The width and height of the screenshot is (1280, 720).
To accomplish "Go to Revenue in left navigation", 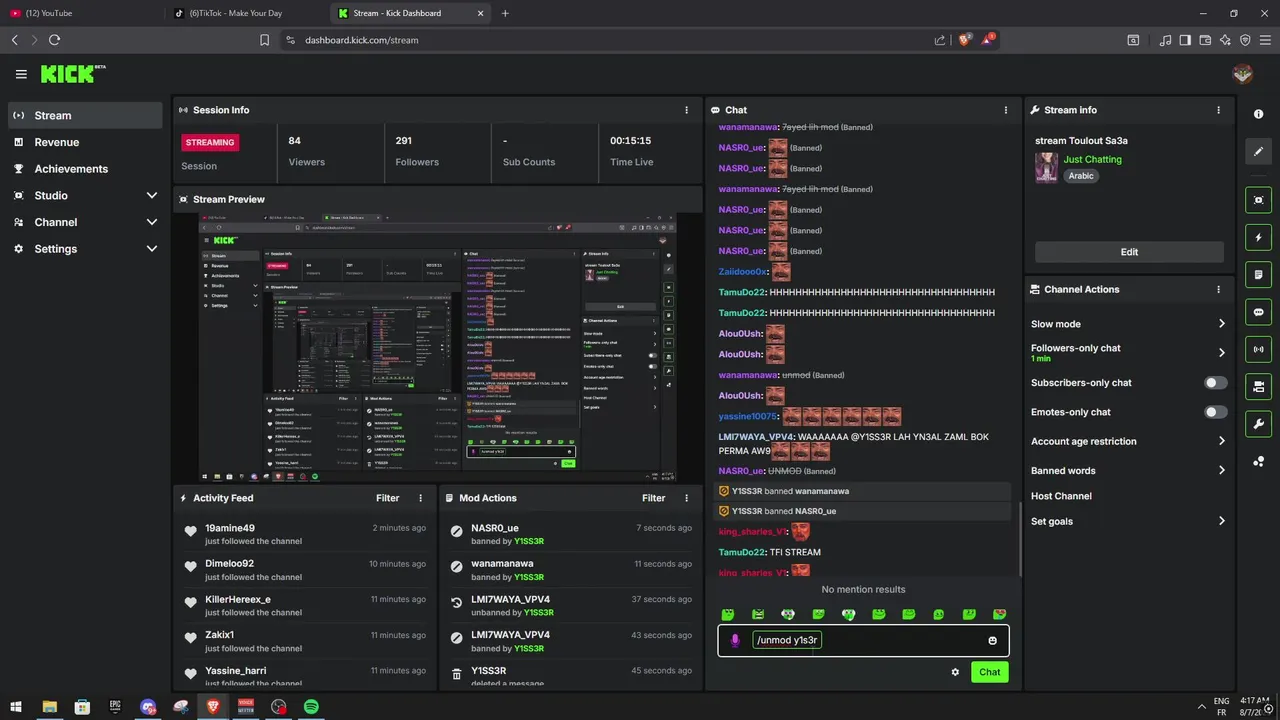I will point(85,142).
